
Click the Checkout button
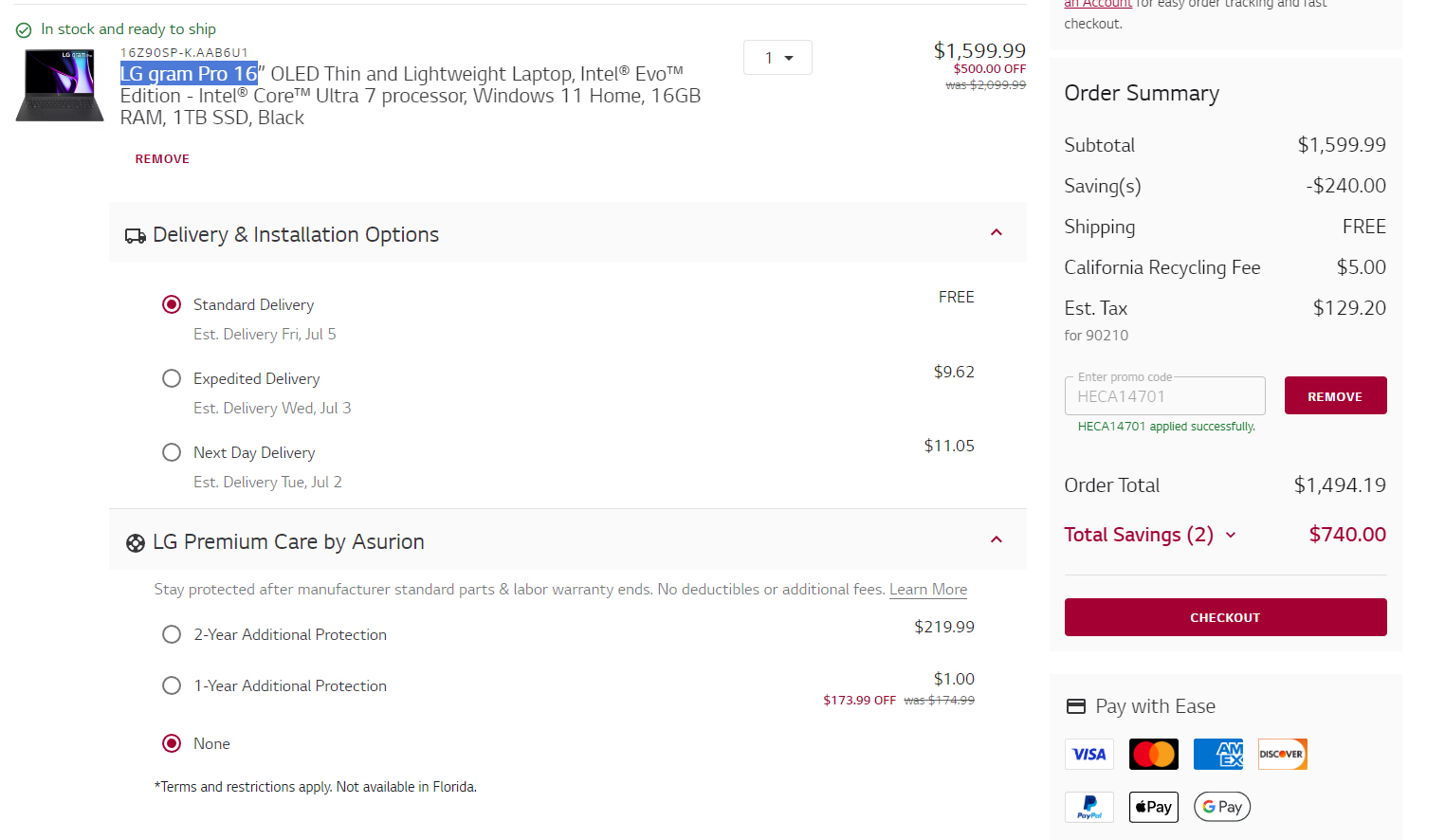[x=1225, y=617]
